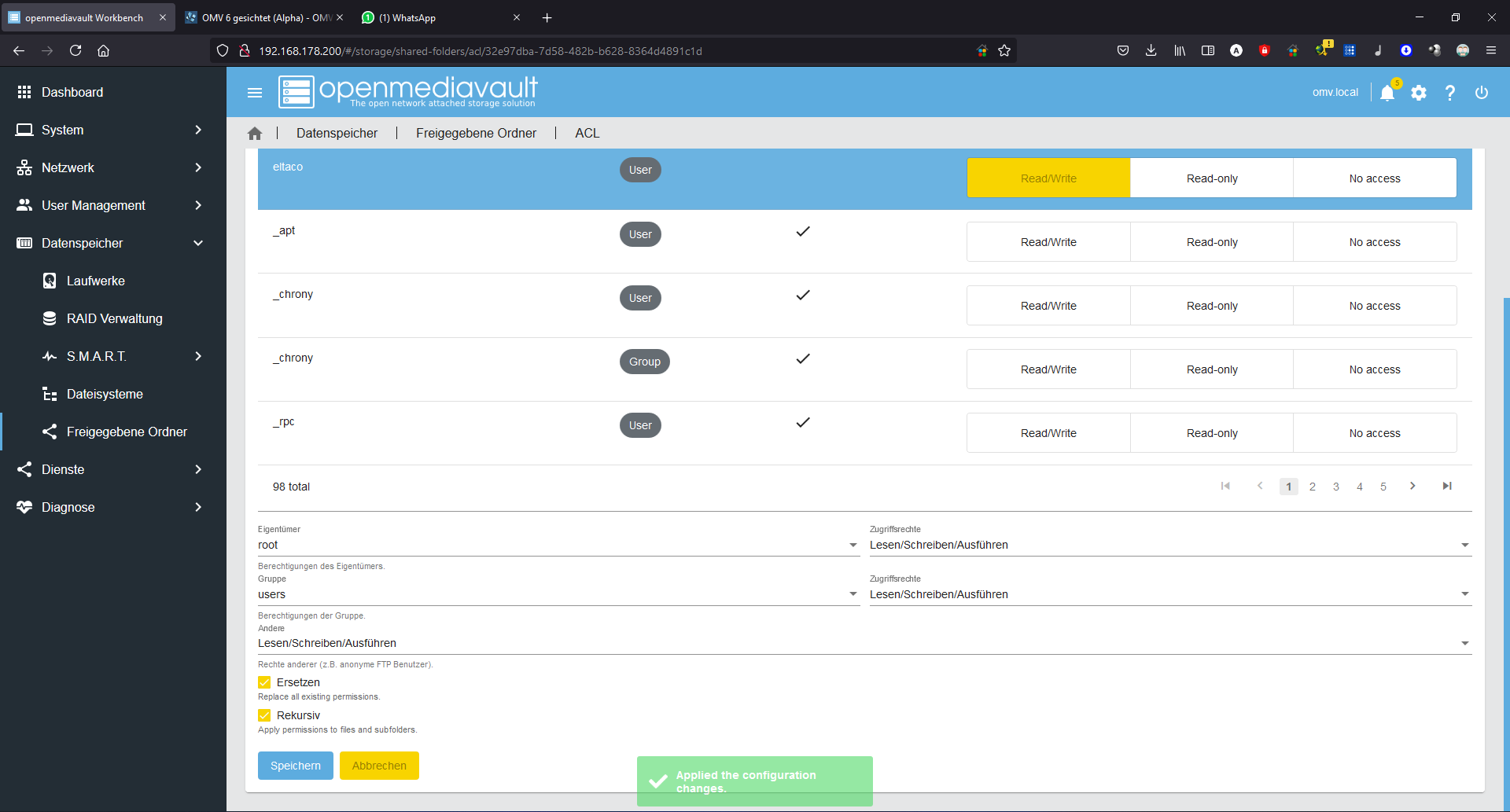This screenshot has width=1510, height=812.
Task: Open Dashboard in sidebar
Action: 113,92
